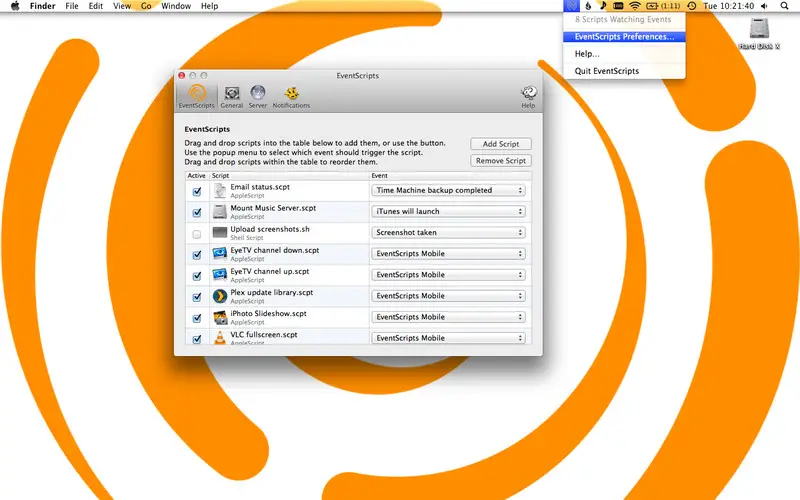Click the Event column header
800x500 pixels.
pos(450,176)
